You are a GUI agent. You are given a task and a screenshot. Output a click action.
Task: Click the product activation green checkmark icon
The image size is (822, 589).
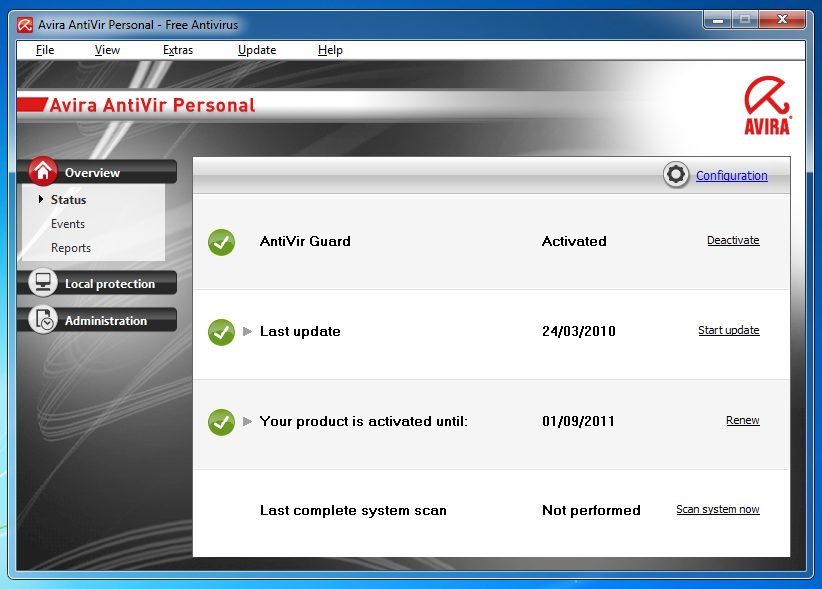221,422
